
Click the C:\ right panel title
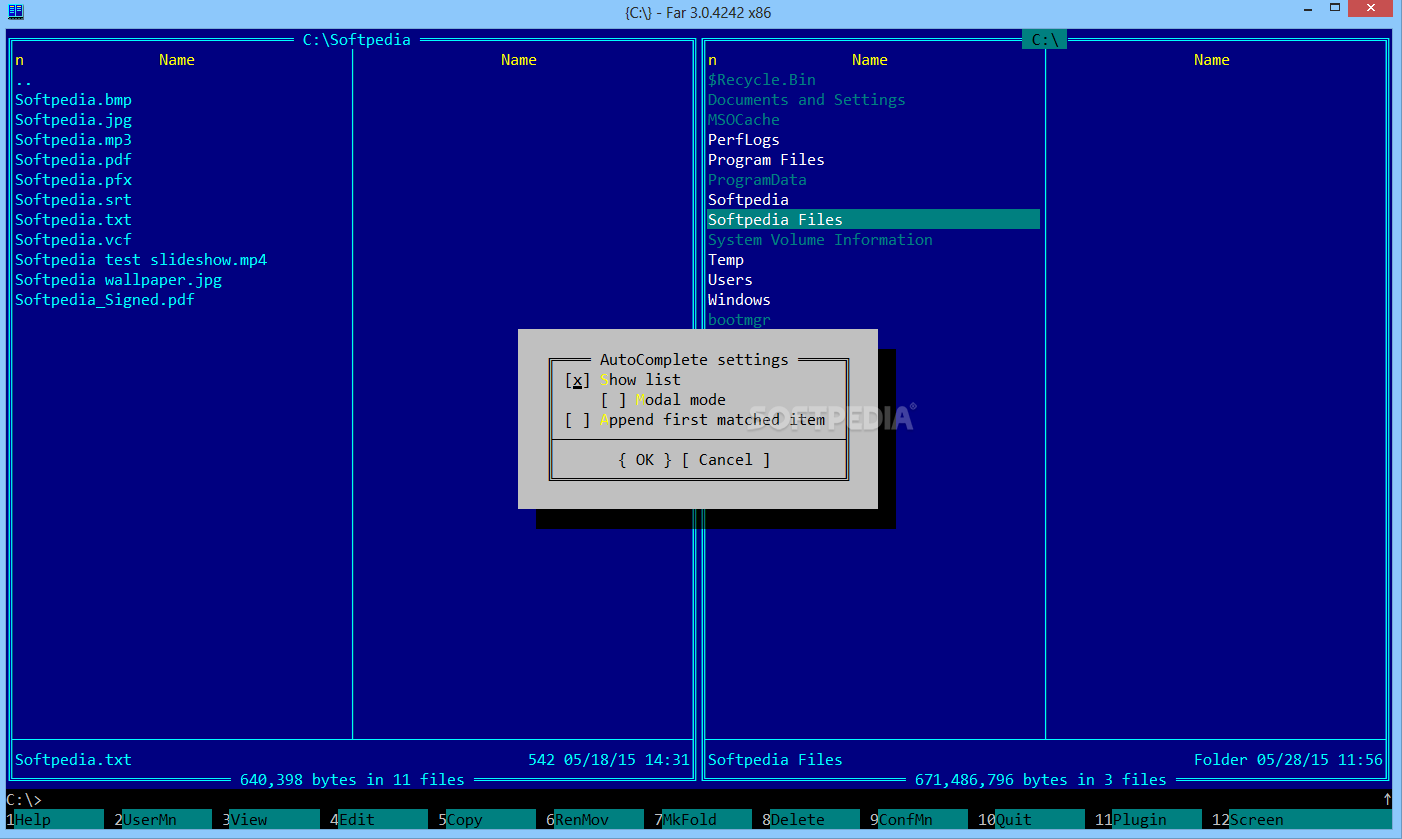coord(1045,40)
